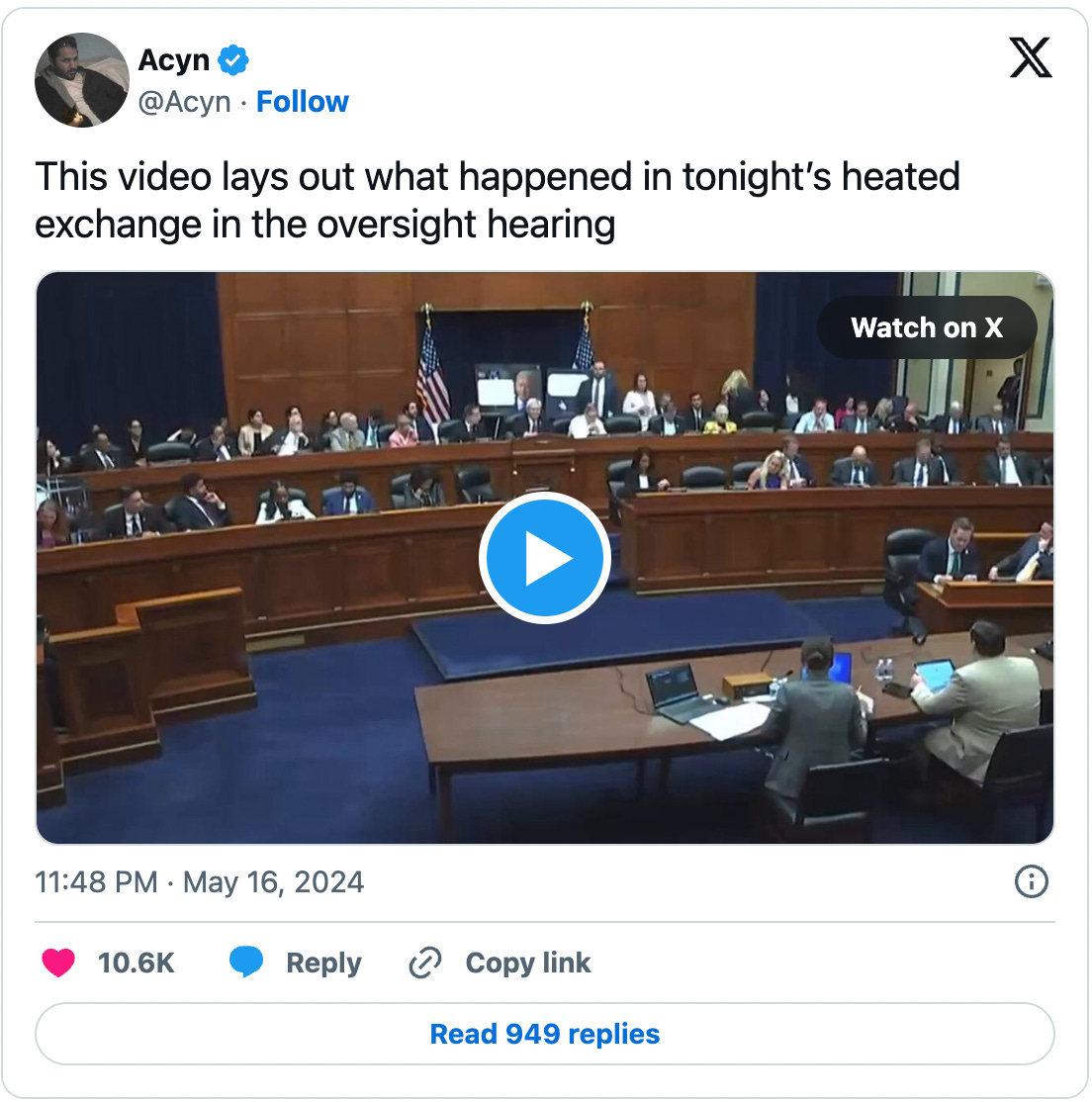
Task: Click the @Acyn handle
Action: (184, 102)
